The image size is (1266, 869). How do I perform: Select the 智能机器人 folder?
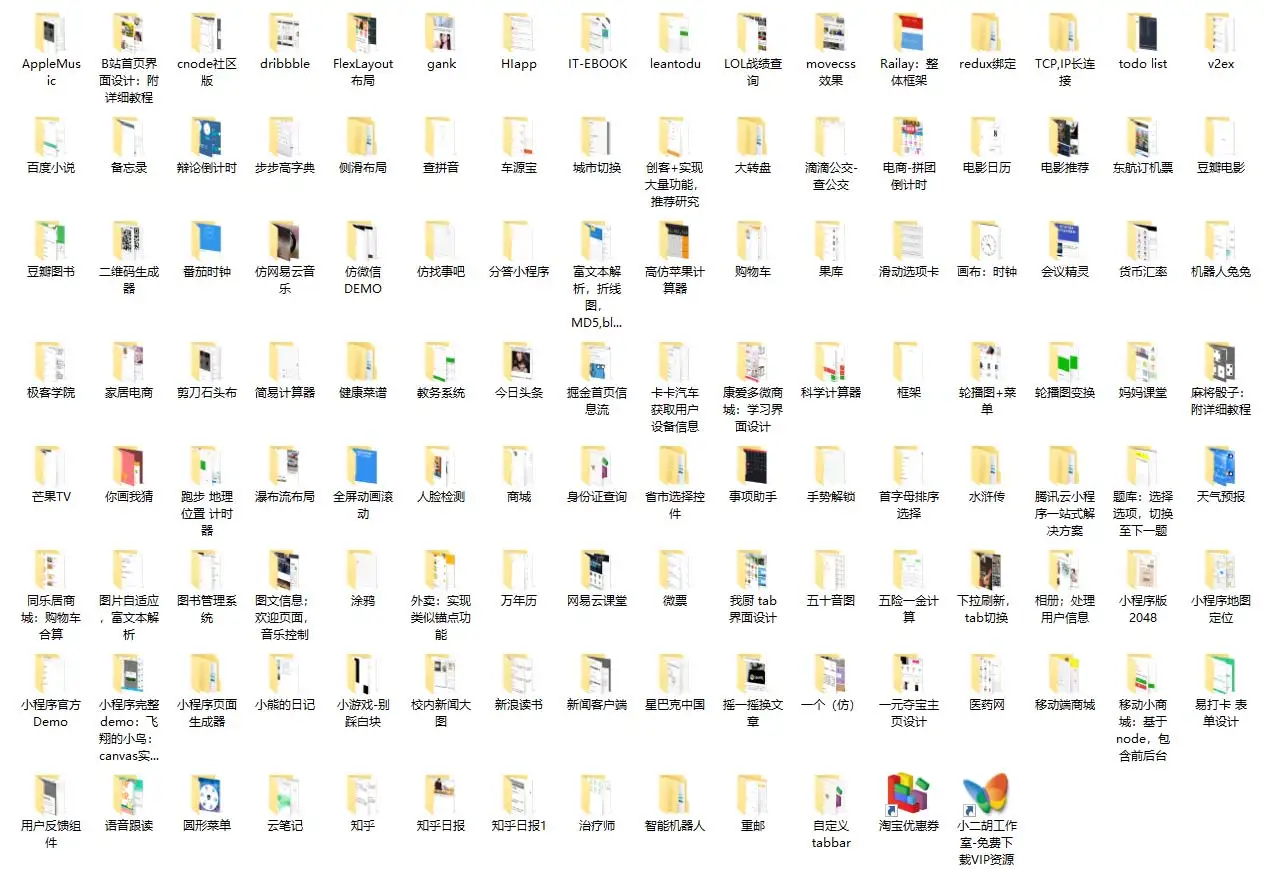click(675, 794)
